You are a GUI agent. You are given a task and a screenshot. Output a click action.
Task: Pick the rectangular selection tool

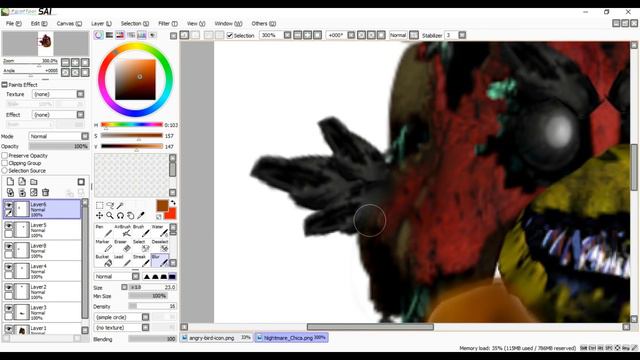tap(99, 205)
